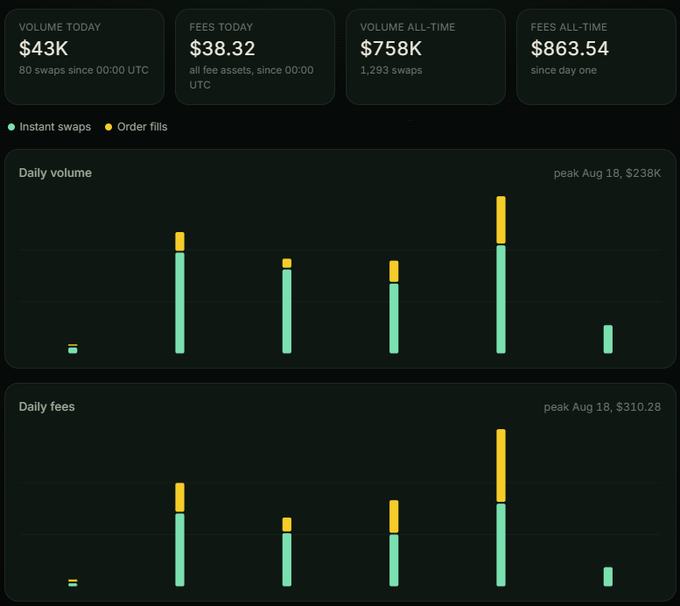680x606 pixels.
Task: Click tallest yellow segment in Daily fees chart
Action: point(501,465)
